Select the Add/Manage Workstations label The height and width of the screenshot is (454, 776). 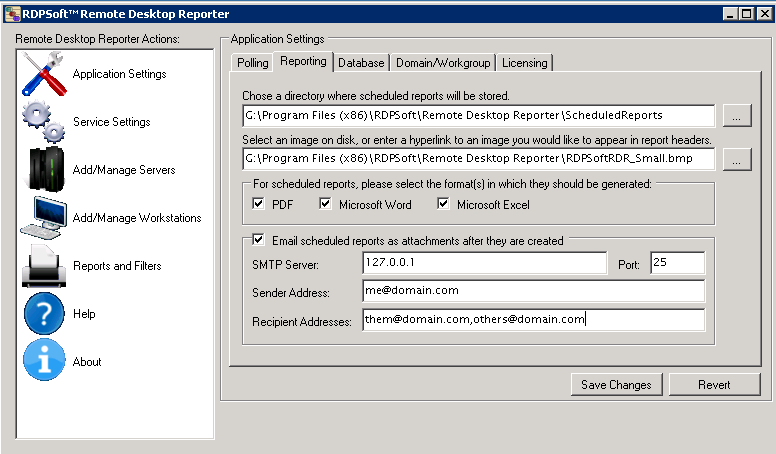click(137, 218)
